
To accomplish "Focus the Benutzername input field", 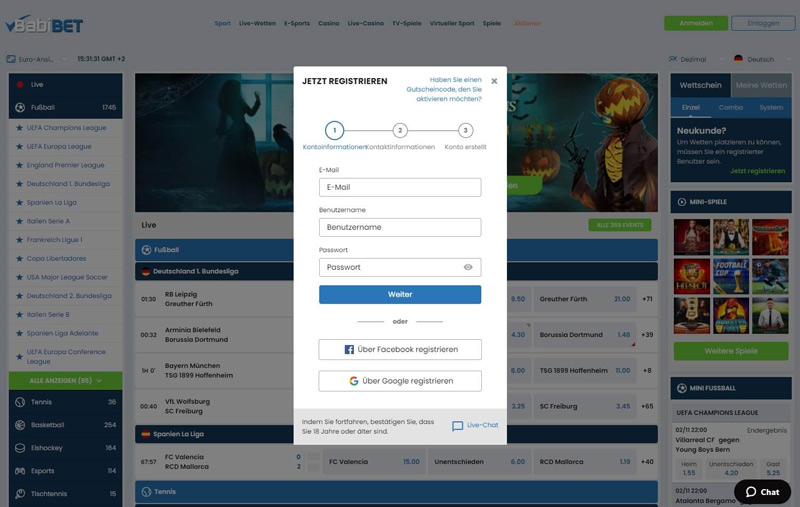I will (x=400, y=227).
